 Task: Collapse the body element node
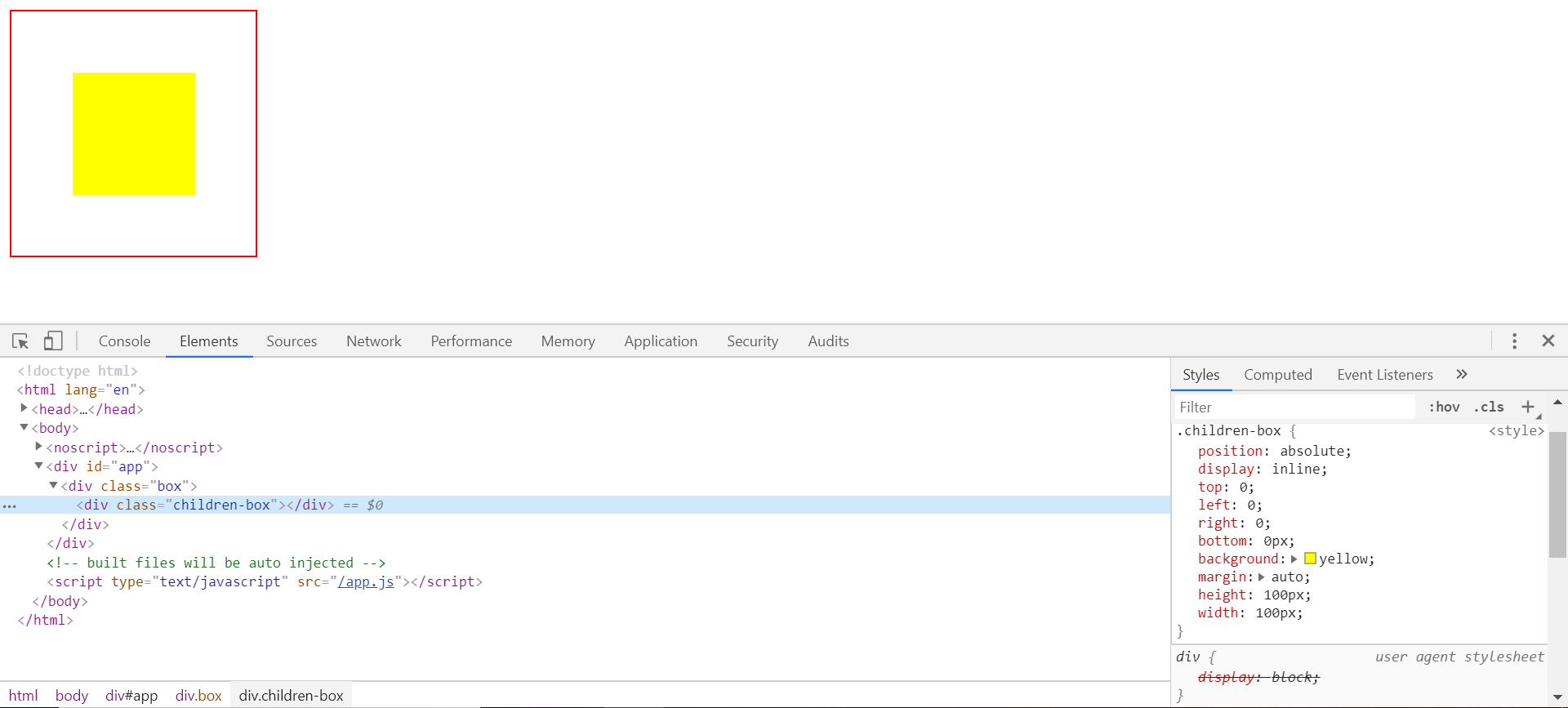24,427
